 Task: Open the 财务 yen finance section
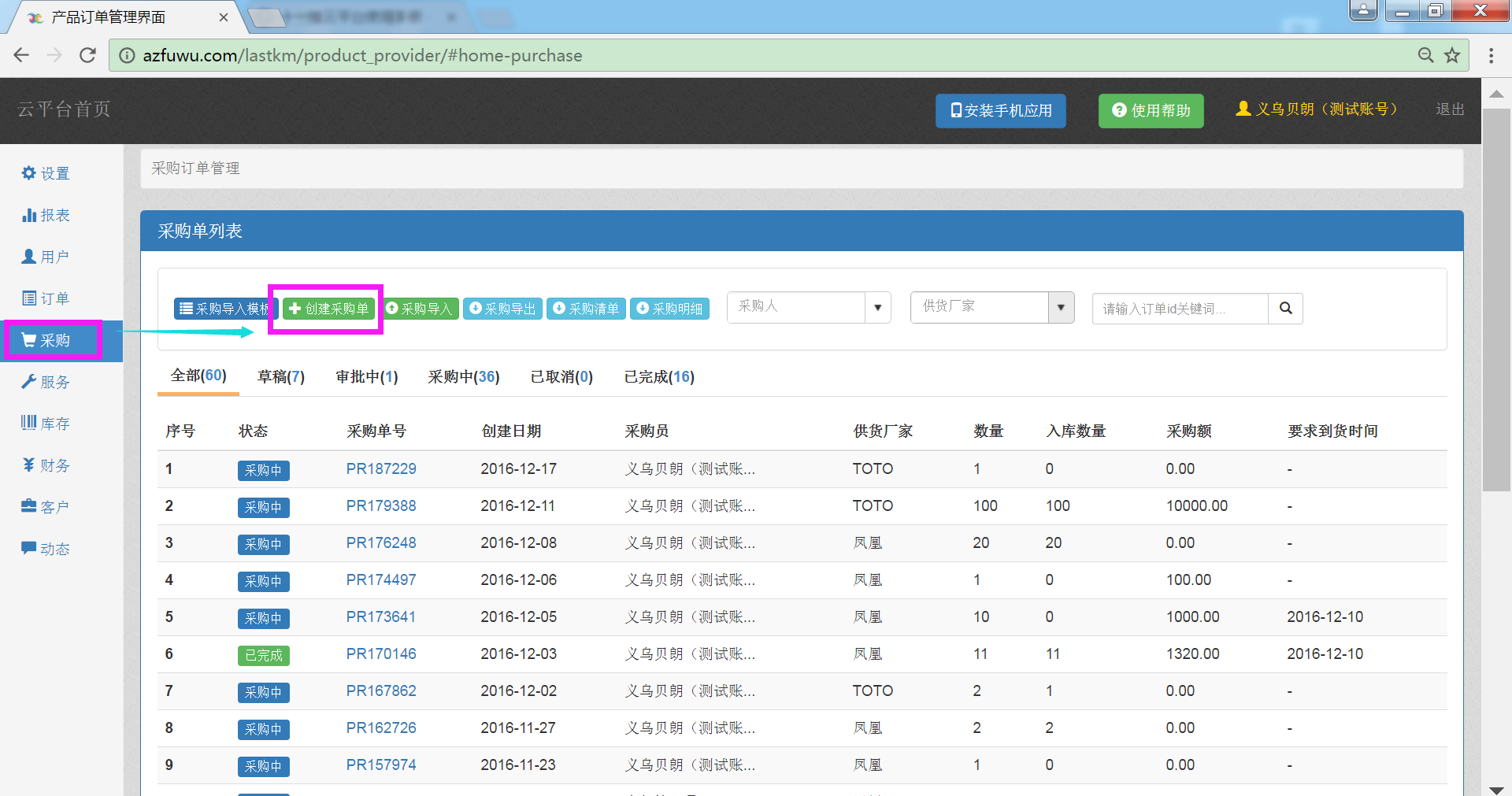(x=46, y=465)
